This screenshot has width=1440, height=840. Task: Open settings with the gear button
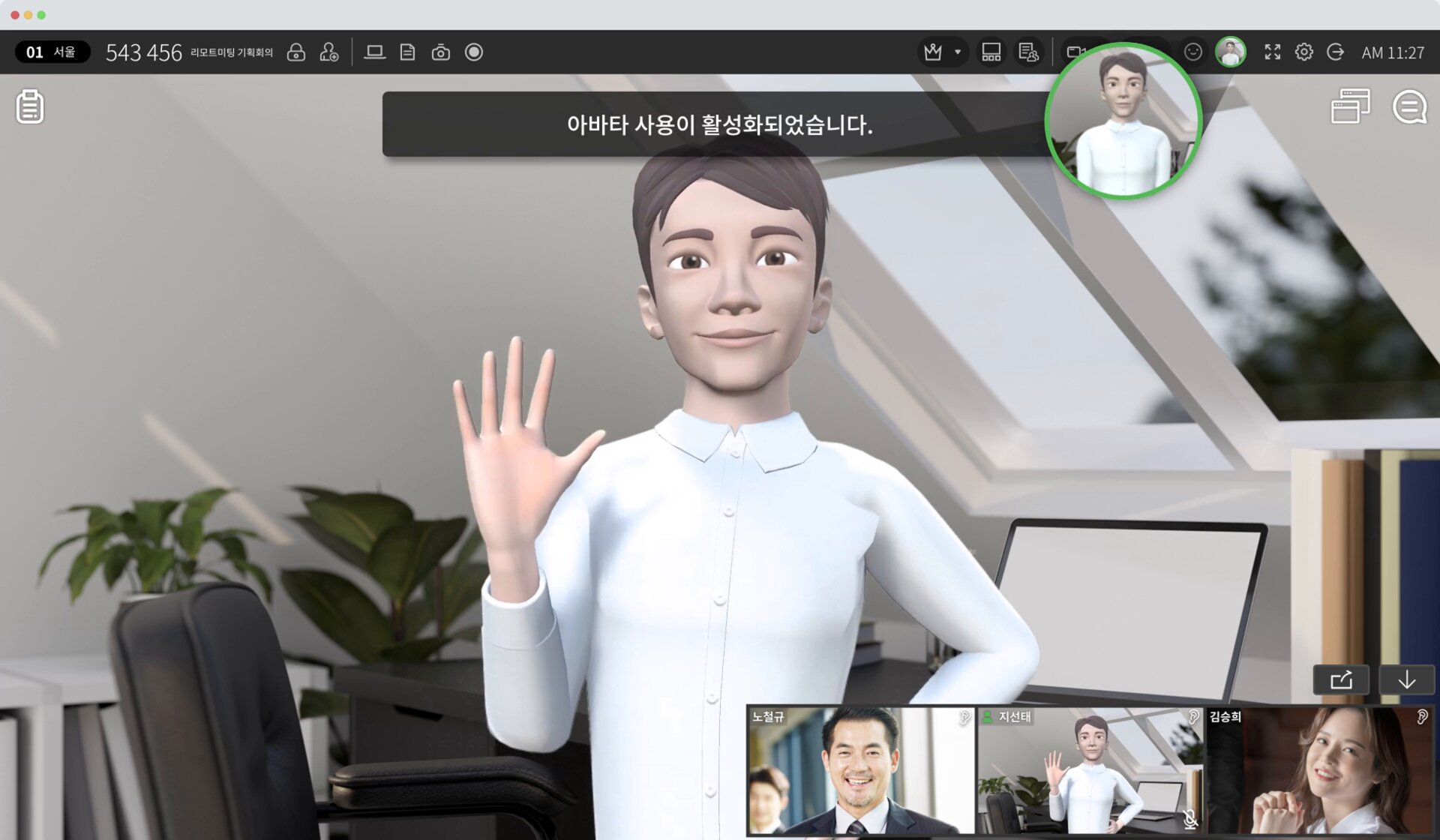coord(1305,52)
